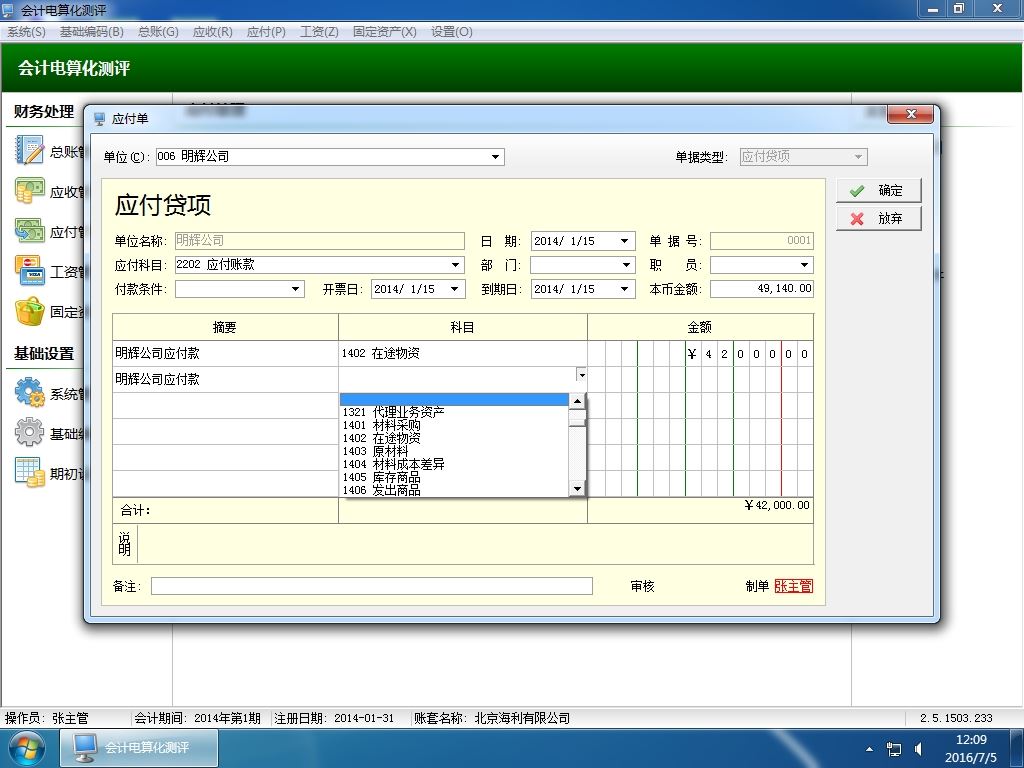The image size is (1024, 768).
Task: Open the 付款条件 payment terms dropdown
Action: 295,289
